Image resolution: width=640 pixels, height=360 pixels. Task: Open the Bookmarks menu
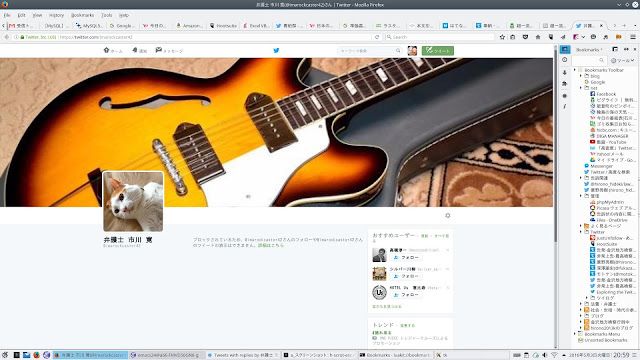pos(82,15)
